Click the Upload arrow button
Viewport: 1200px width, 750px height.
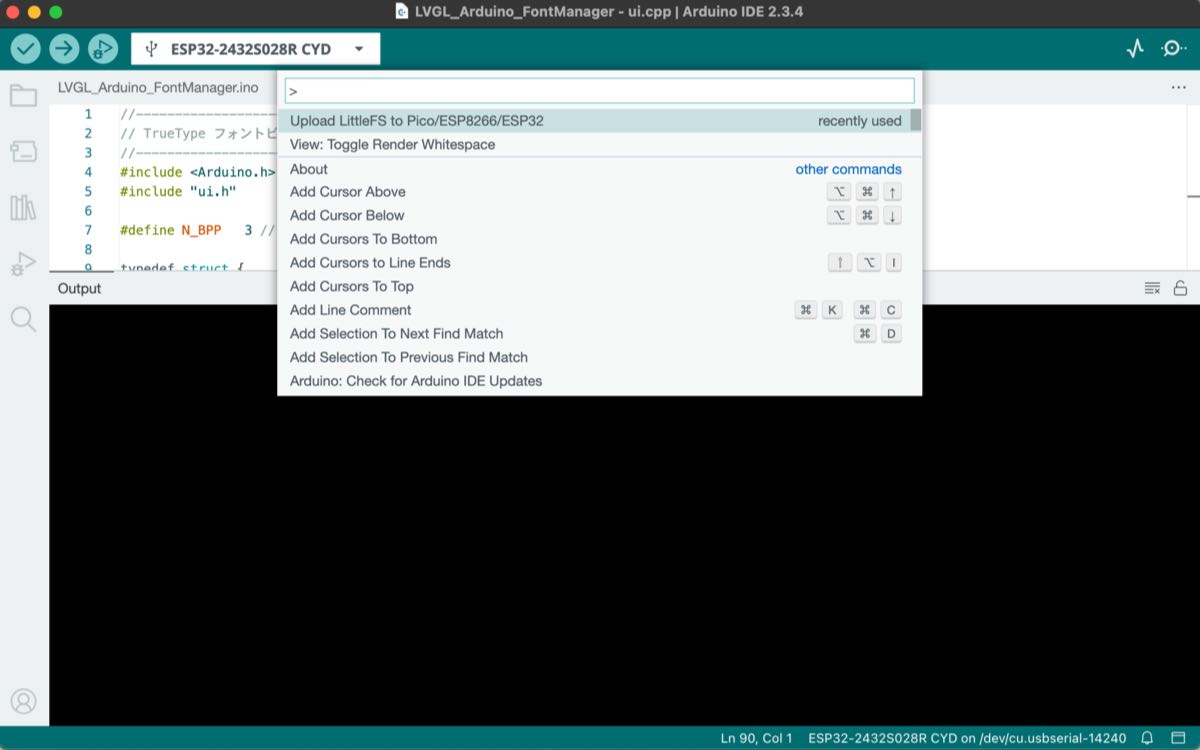pyautogui.click(x=64, y=48)
